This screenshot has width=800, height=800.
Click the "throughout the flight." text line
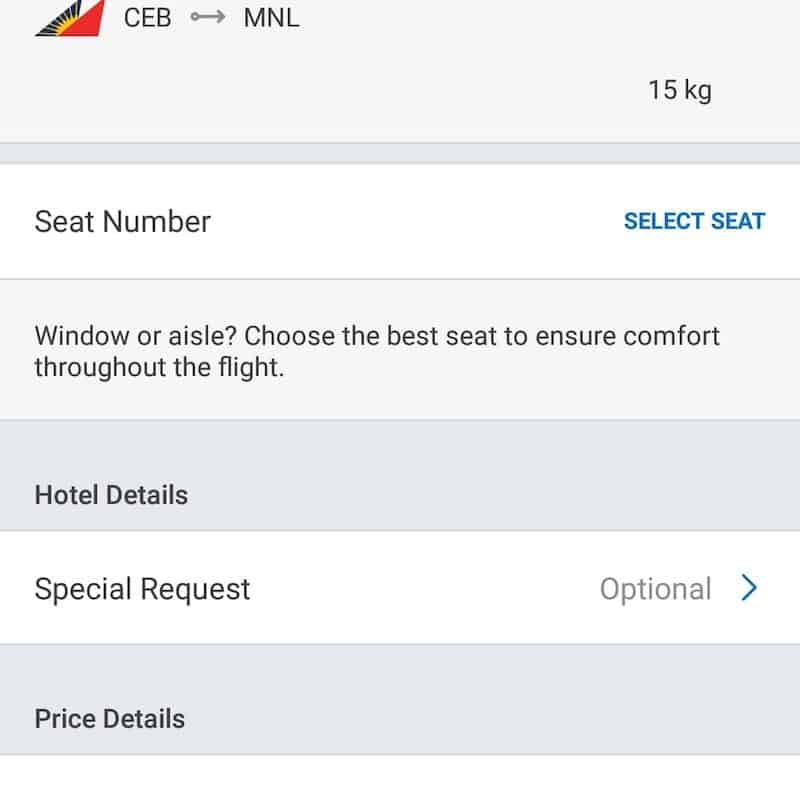coord(159,367)
